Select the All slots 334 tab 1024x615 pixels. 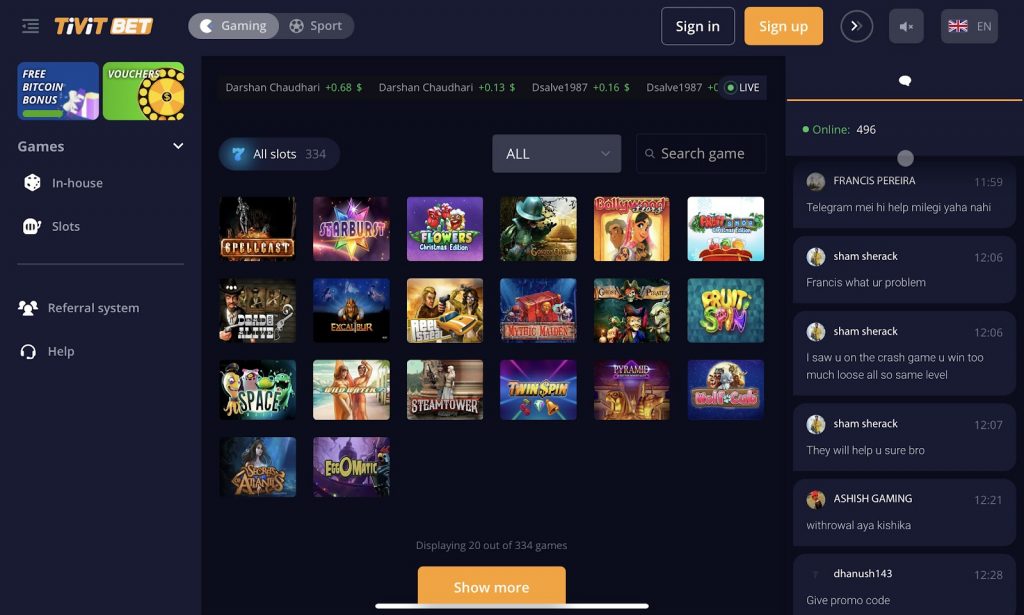pyautogui.click(x=279, y=154)
